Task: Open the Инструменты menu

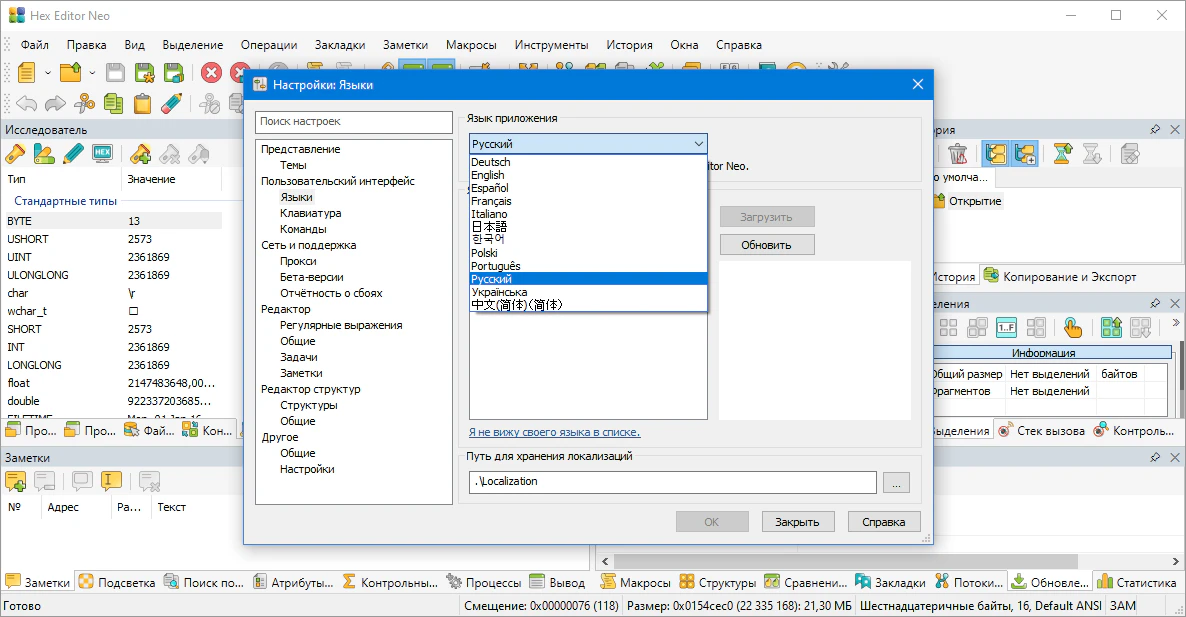Action: click(551, 45)
